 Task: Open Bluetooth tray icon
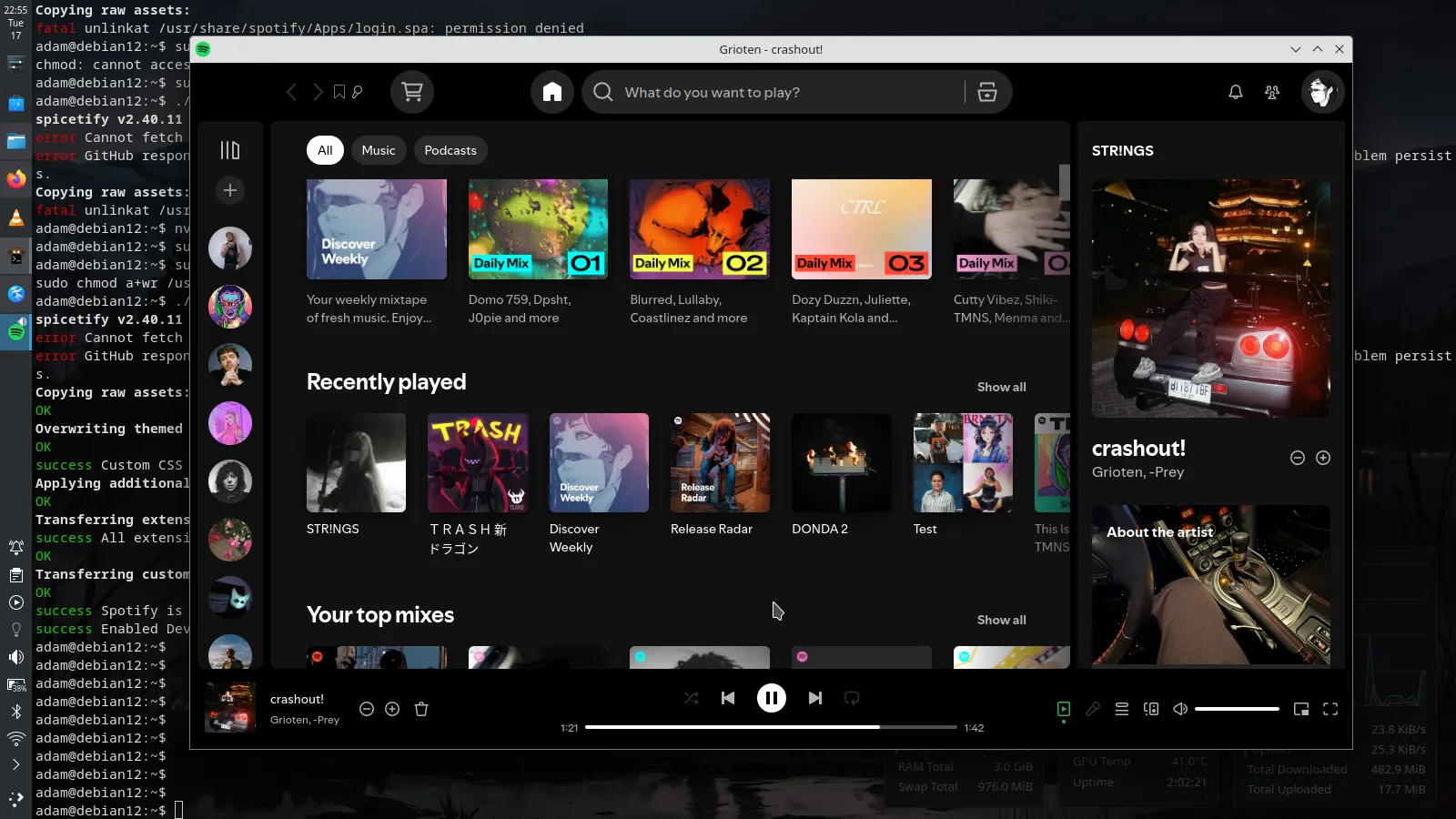15,712
